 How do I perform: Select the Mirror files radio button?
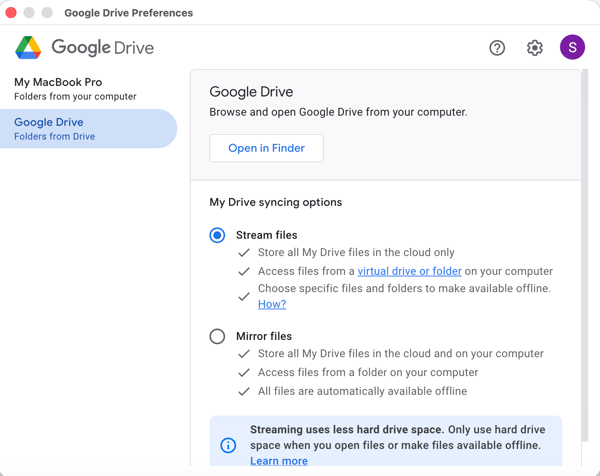tap(217, 336)
